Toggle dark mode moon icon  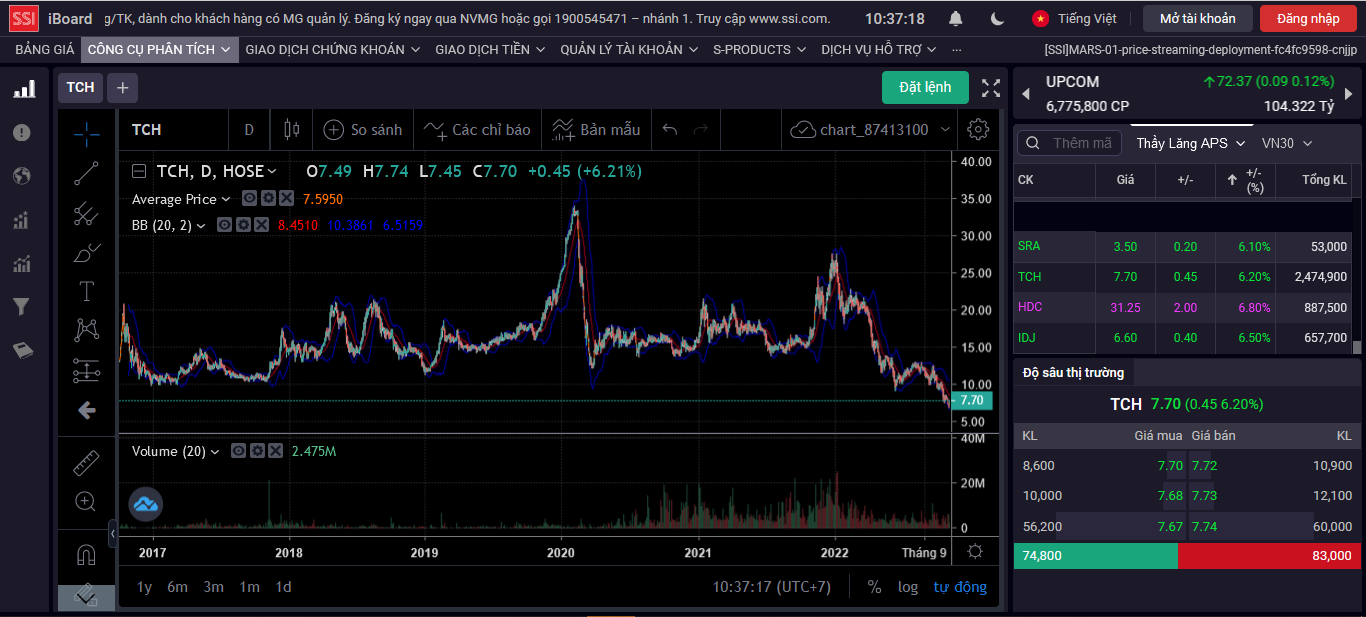pyautogui.click(x=997, y=19)
